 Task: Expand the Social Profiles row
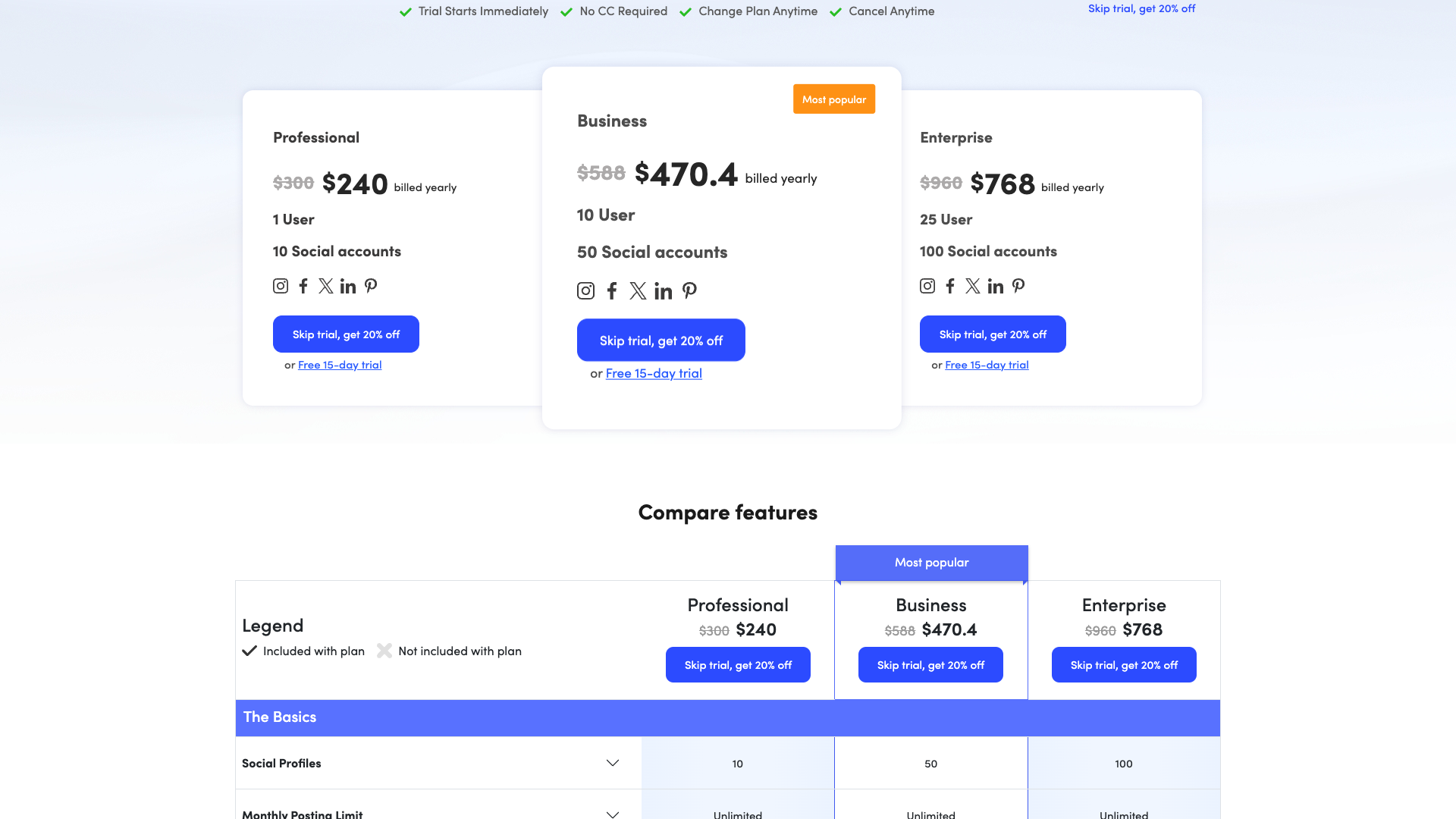612,764
